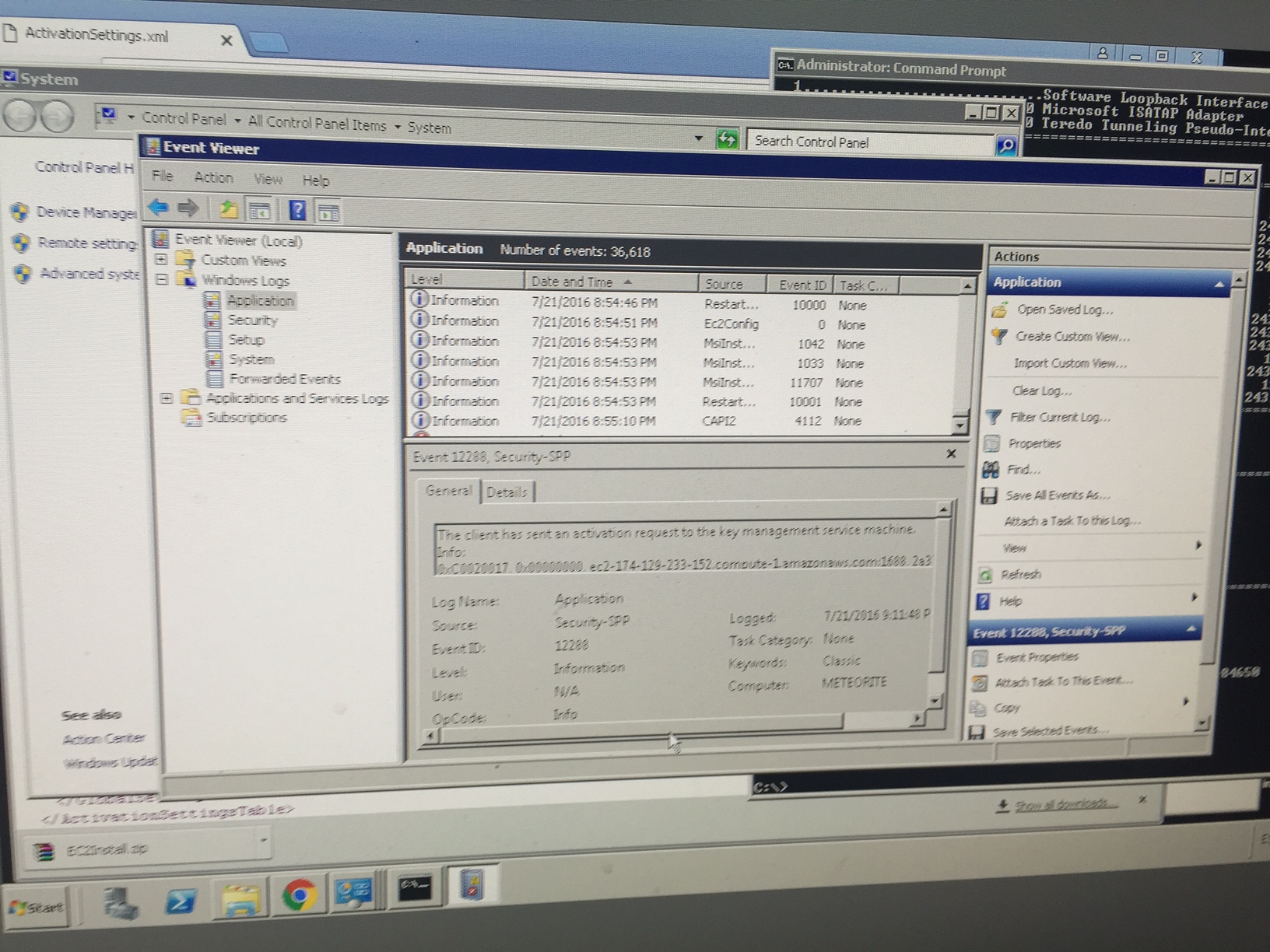Close the event preview pane with X
The image size is (1270, 952).
click(951, 453)
